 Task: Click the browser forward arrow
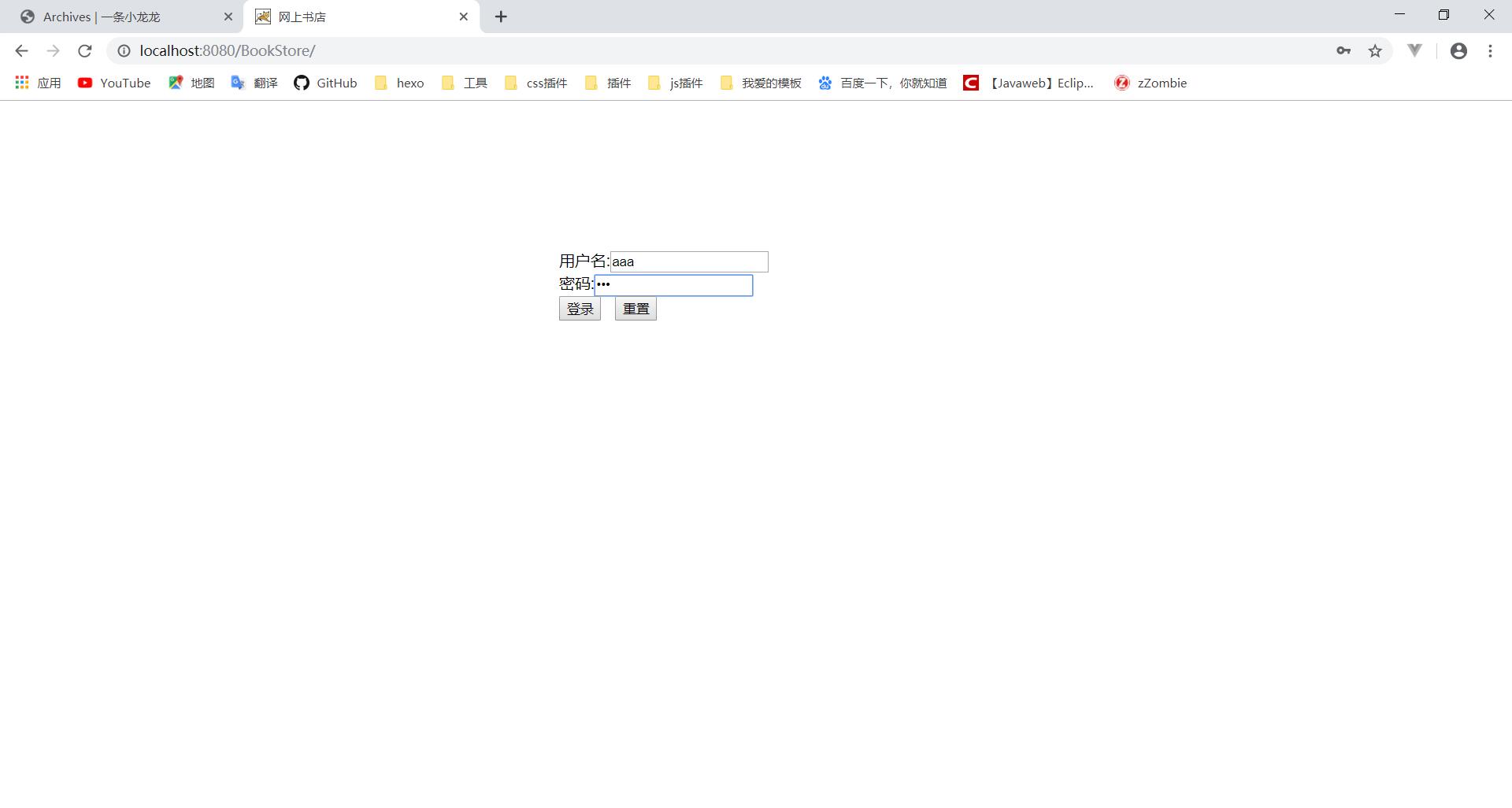click(x=53, y=51)
